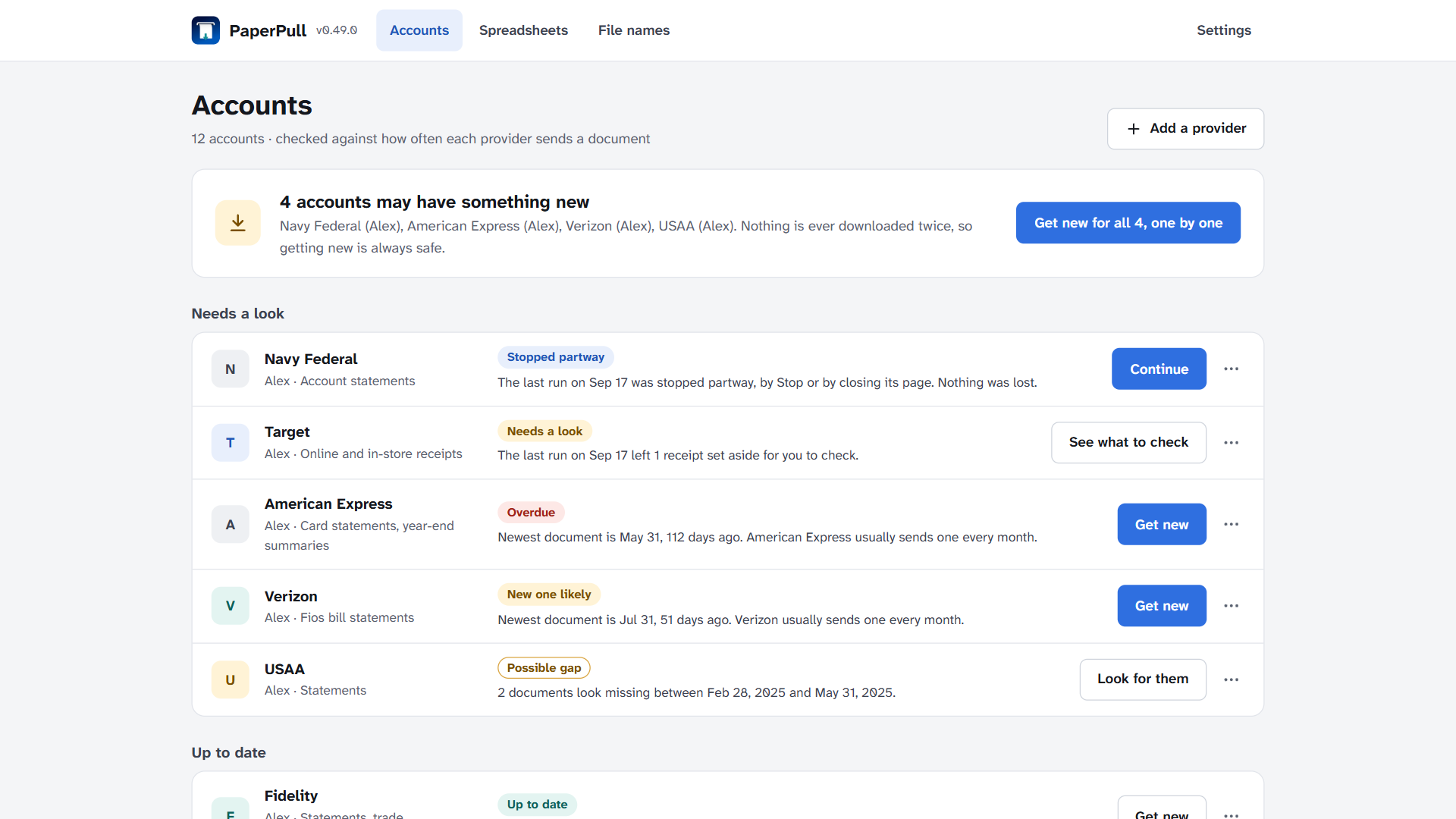Switch to the Accounts tab
This screenshot has height=819, width=1456.
tap(419, 30)
